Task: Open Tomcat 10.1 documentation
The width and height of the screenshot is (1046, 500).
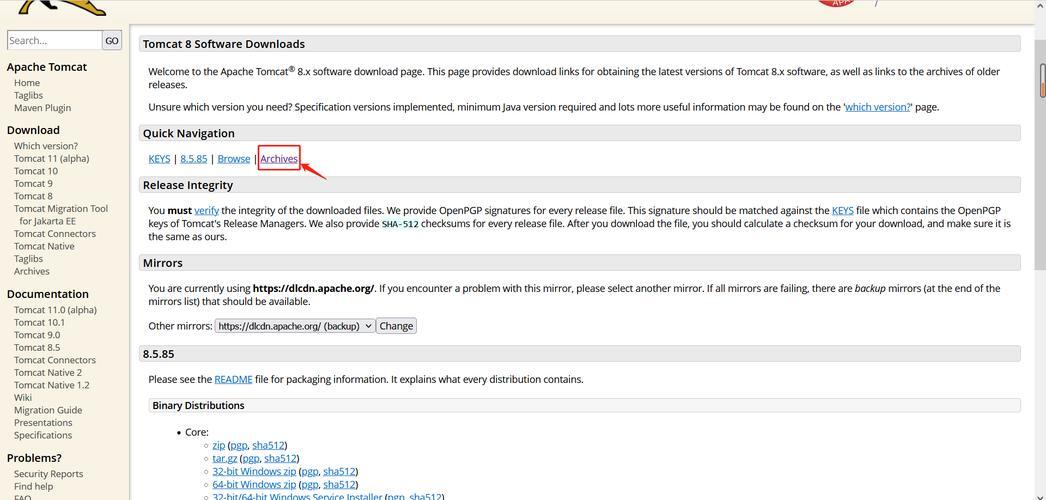Action: (x=39, y=323)
